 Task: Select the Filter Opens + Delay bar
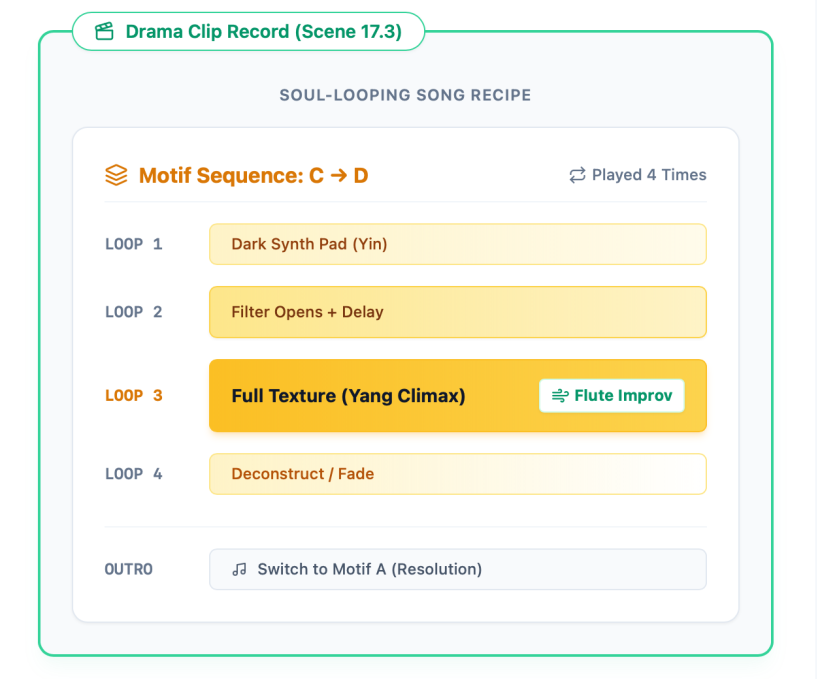pos(458,312)
